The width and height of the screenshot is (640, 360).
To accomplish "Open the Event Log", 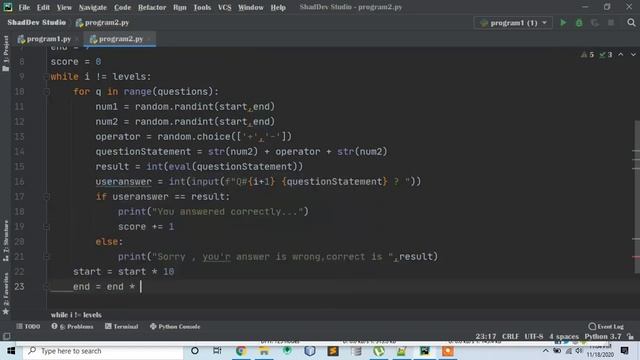I will click(x=606, y=327).
